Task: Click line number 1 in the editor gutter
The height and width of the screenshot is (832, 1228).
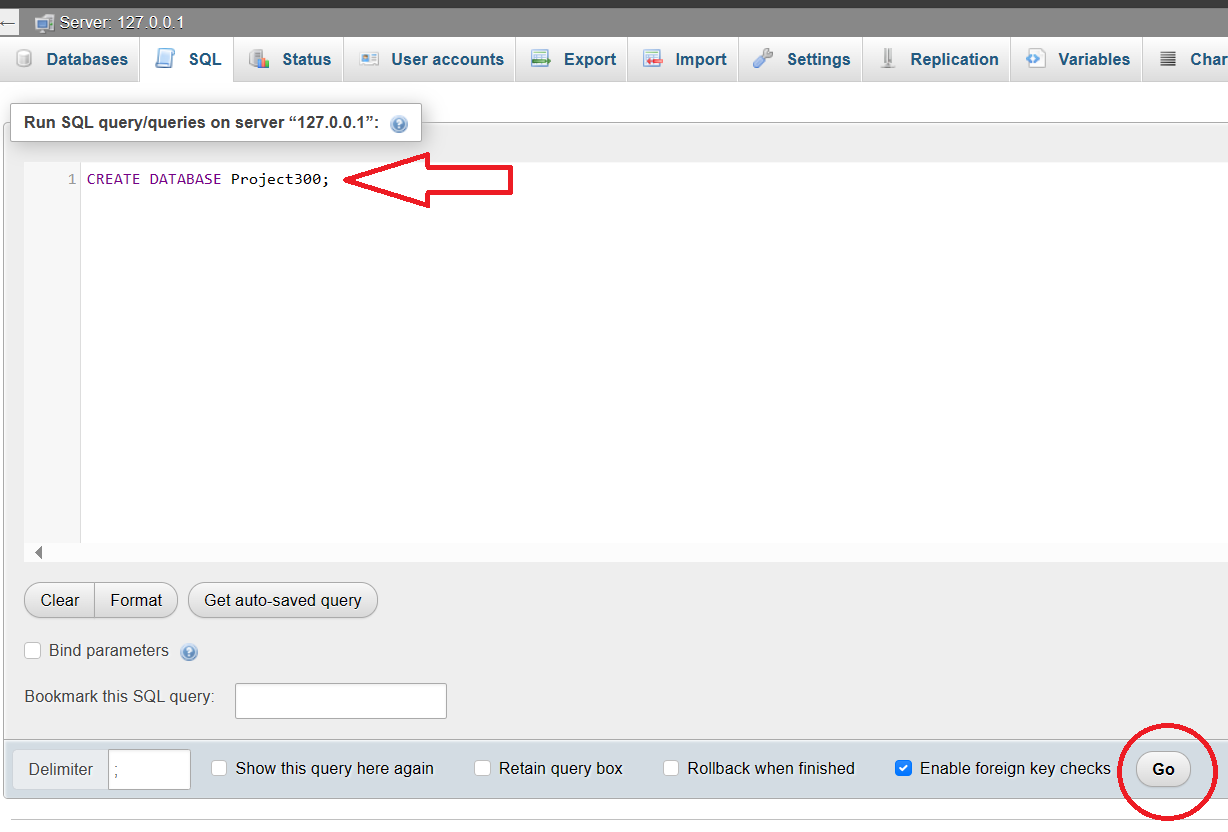Action: point(72,180)
